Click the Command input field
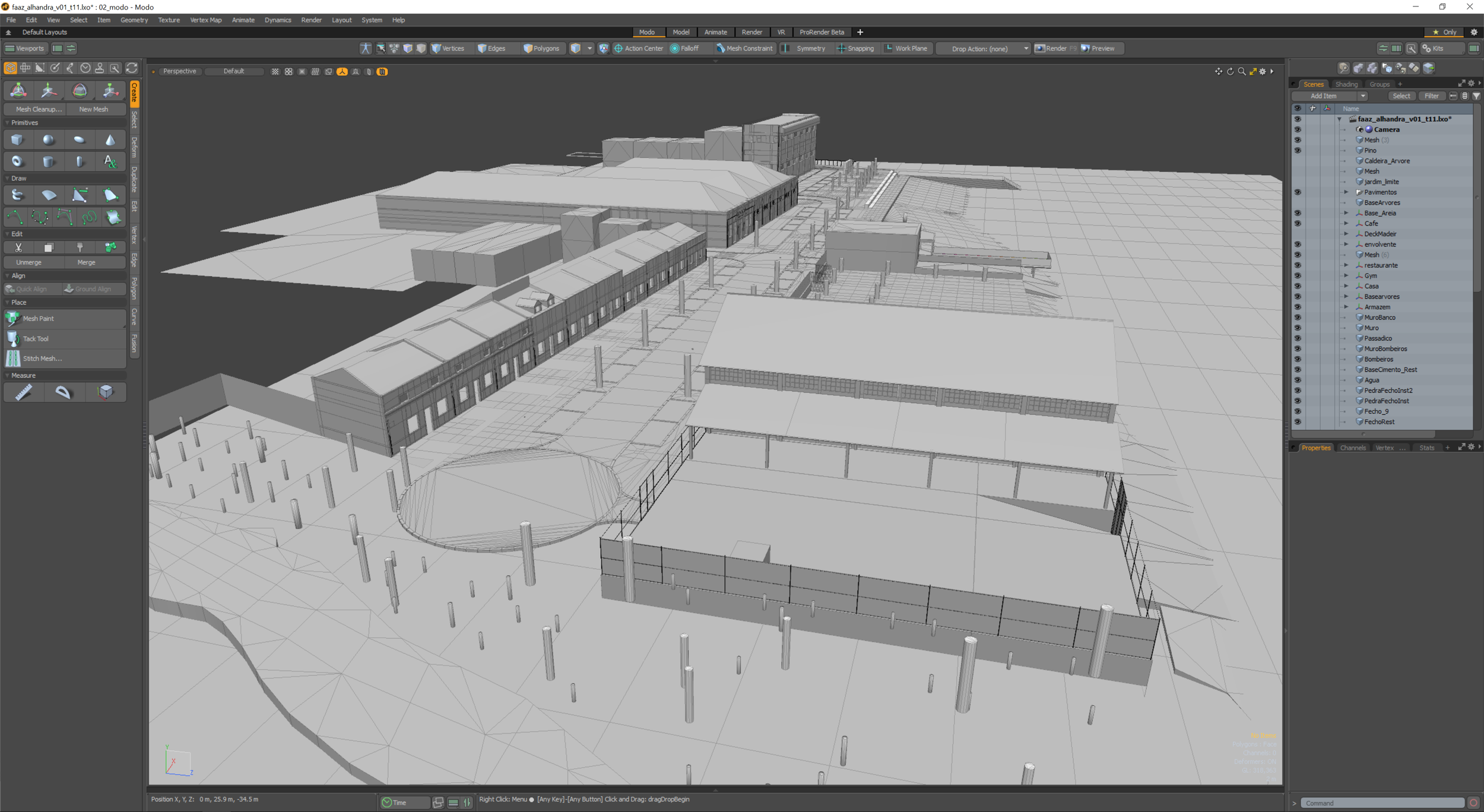The height and width of the screenshot is (812, 1484). (x=1381, y=803)
